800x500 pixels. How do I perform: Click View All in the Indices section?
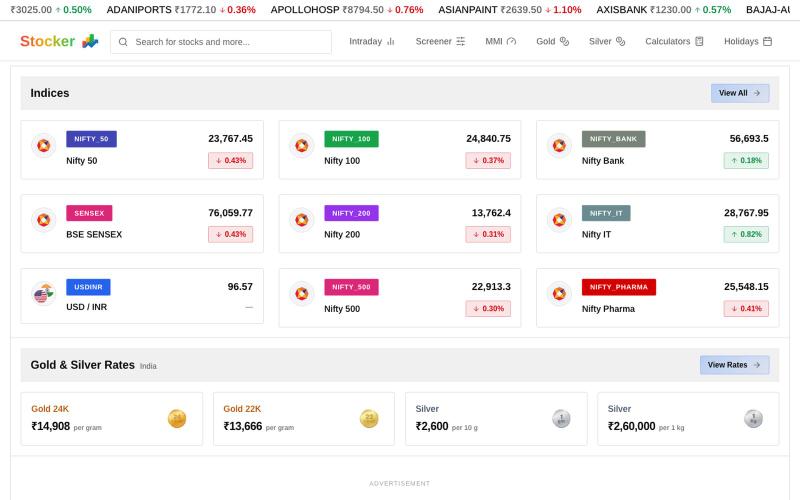coord(740,93)
